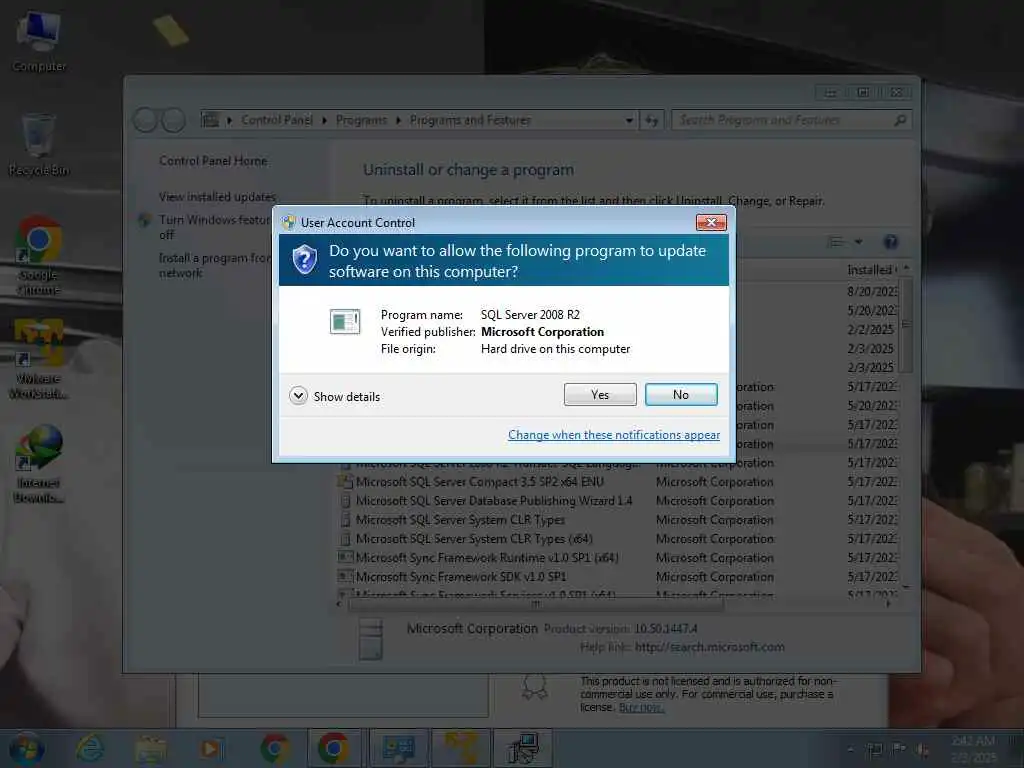Switch to SQL Server setup taskbar item
Image resolution: width=1024 pixels, height=768 pixels.
pos(523,748)
